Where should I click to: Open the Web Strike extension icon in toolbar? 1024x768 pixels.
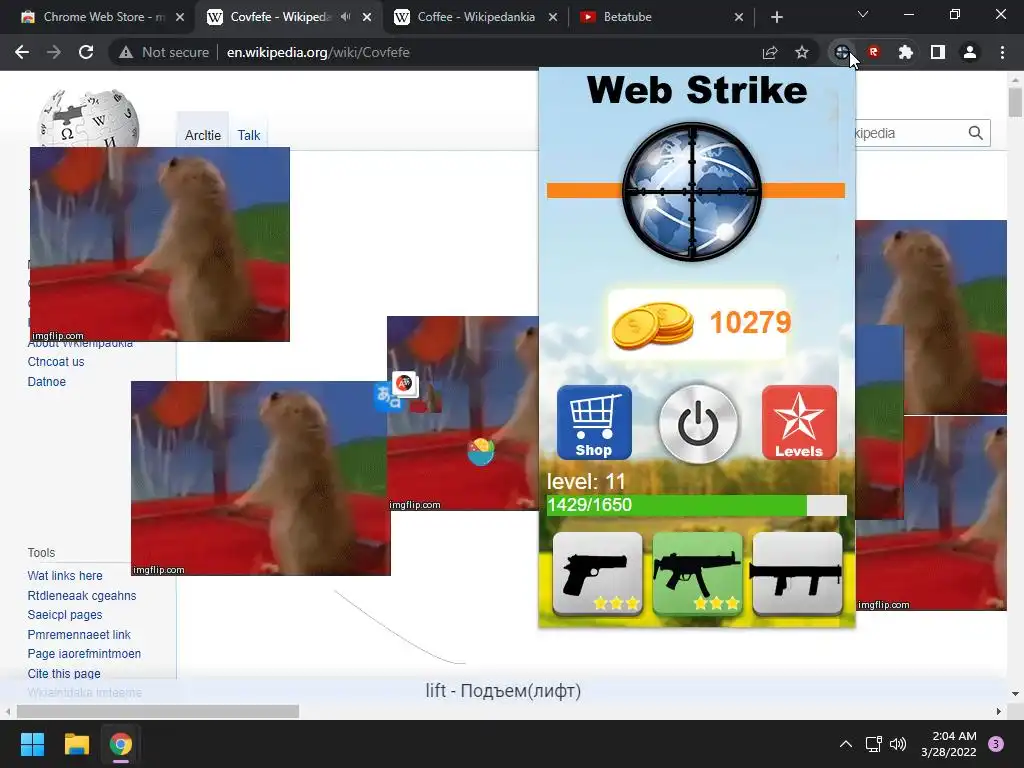842,52
